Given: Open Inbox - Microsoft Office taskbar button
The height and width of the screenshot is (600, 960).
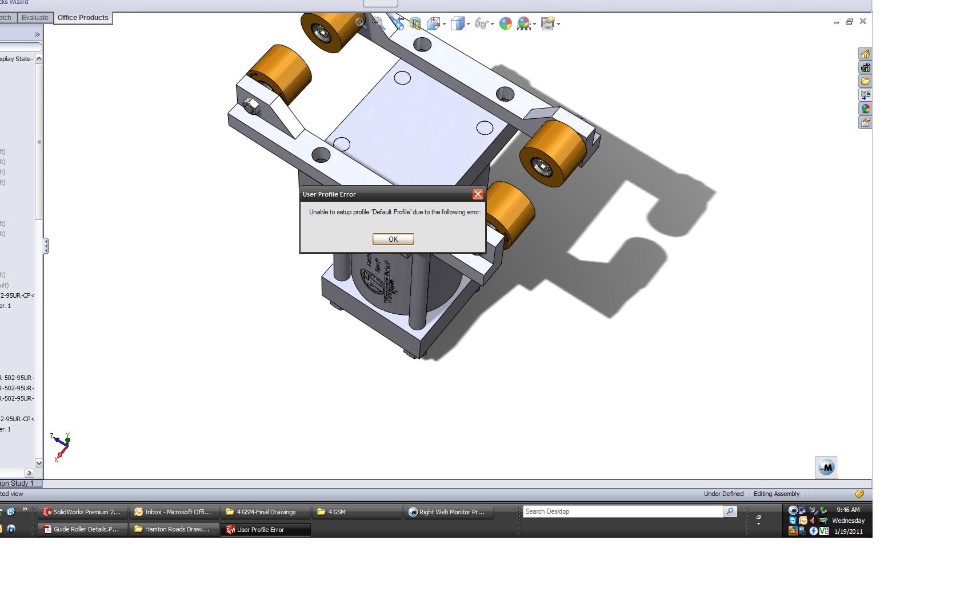Looking at the screenshot, I should click(173, 512).
